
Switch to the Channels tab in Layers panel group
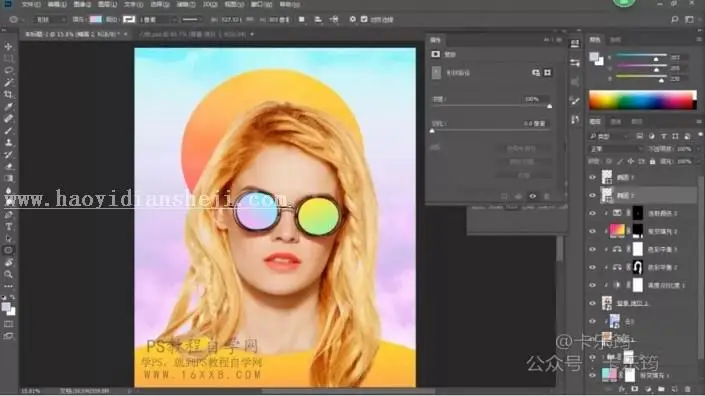(616, 122)
